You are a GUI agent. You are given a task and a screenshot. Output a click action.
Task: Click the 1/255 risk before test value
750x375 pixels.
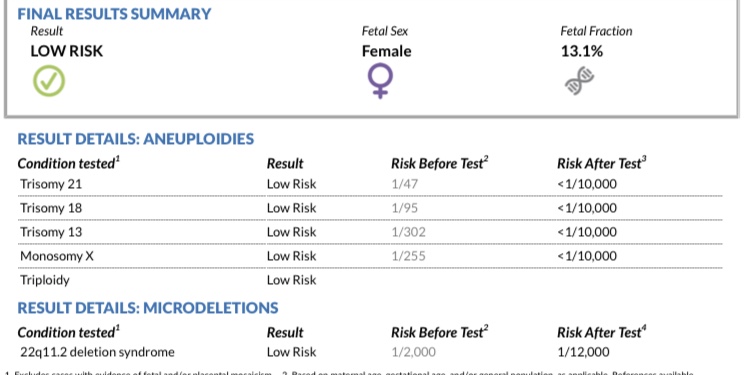pyautogui.click(x=408, y=256)
